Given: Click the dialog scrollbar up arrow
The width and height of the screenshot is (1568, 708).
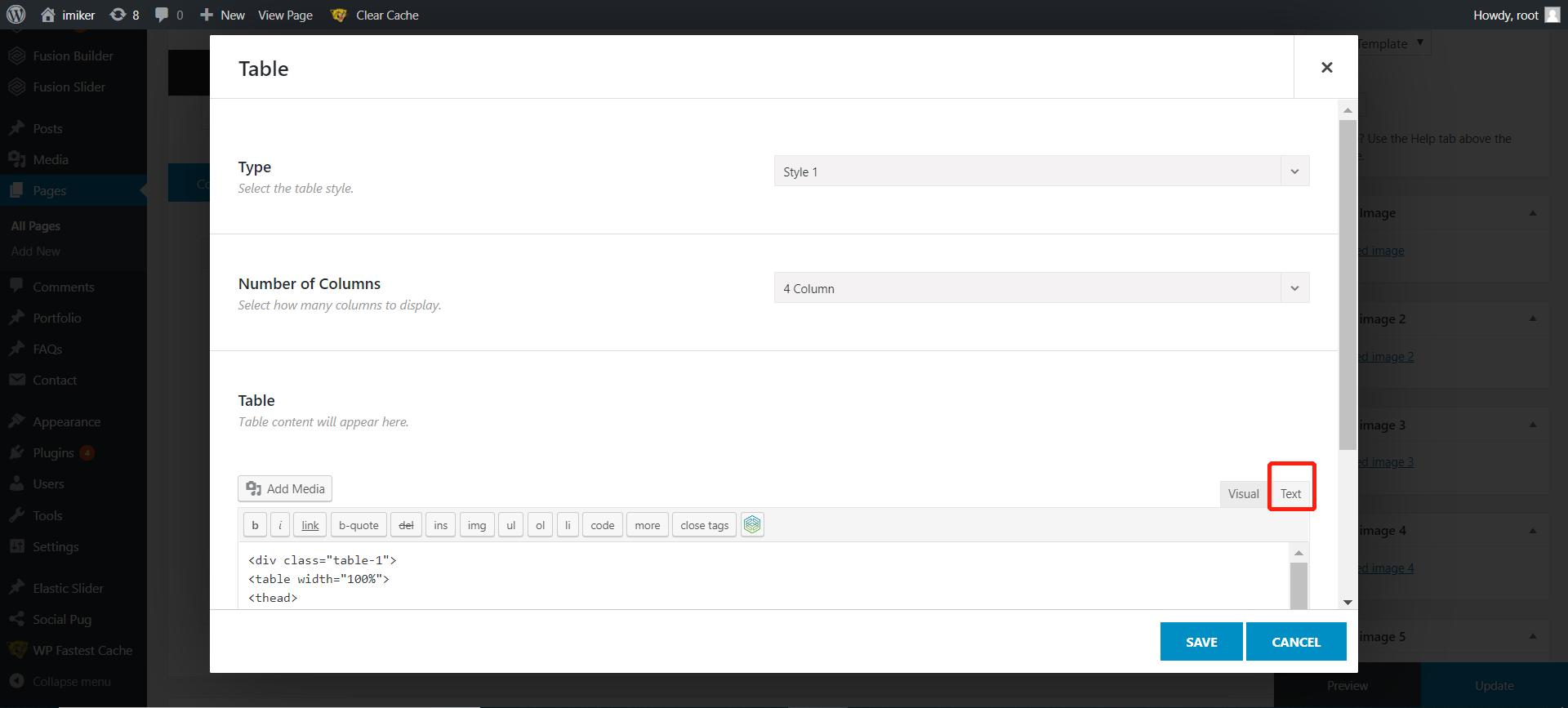Looking at the screenshot, I should click(x=1347, y=109).
